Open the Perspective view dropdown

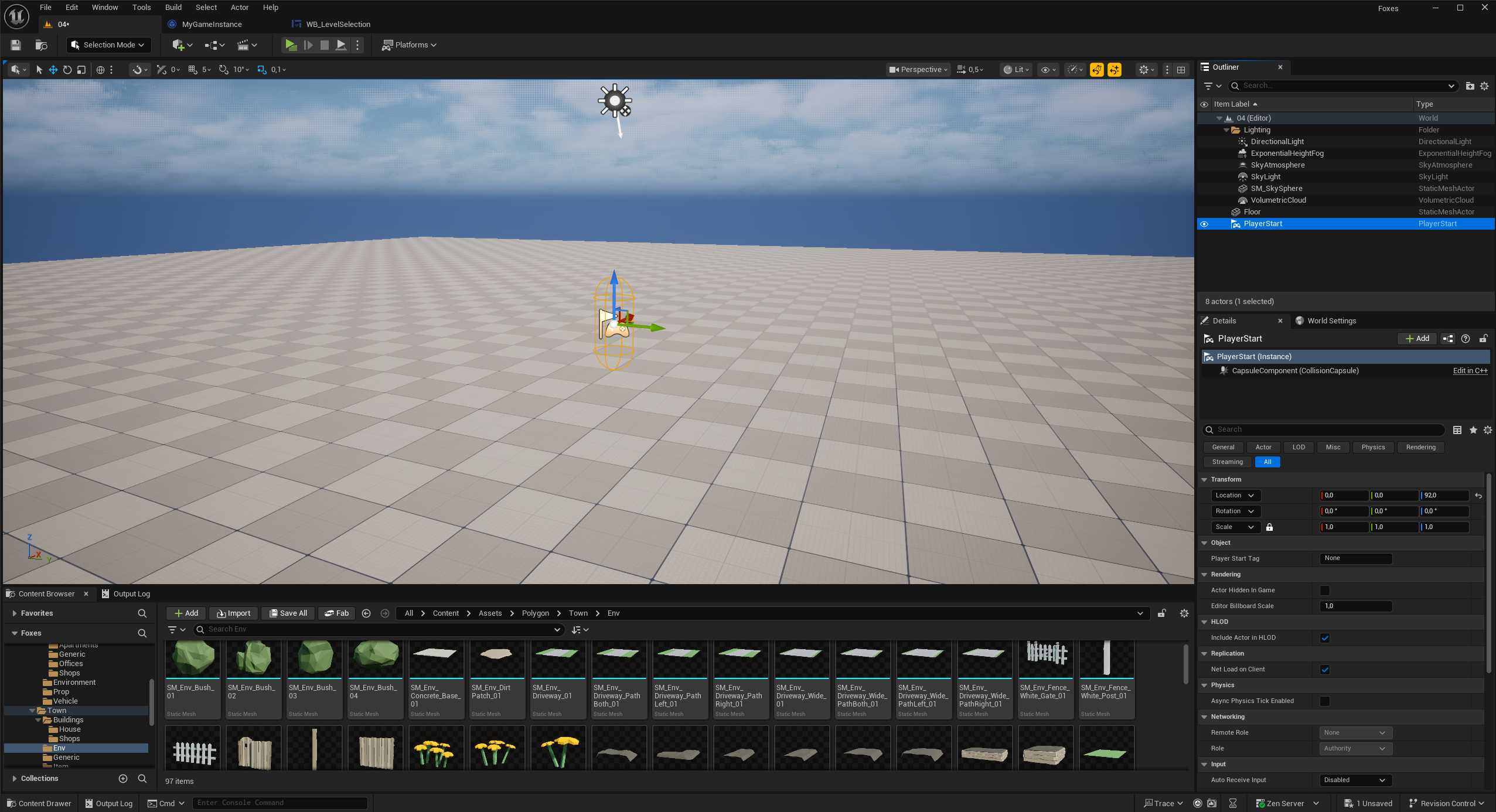[x=918, y=70]
